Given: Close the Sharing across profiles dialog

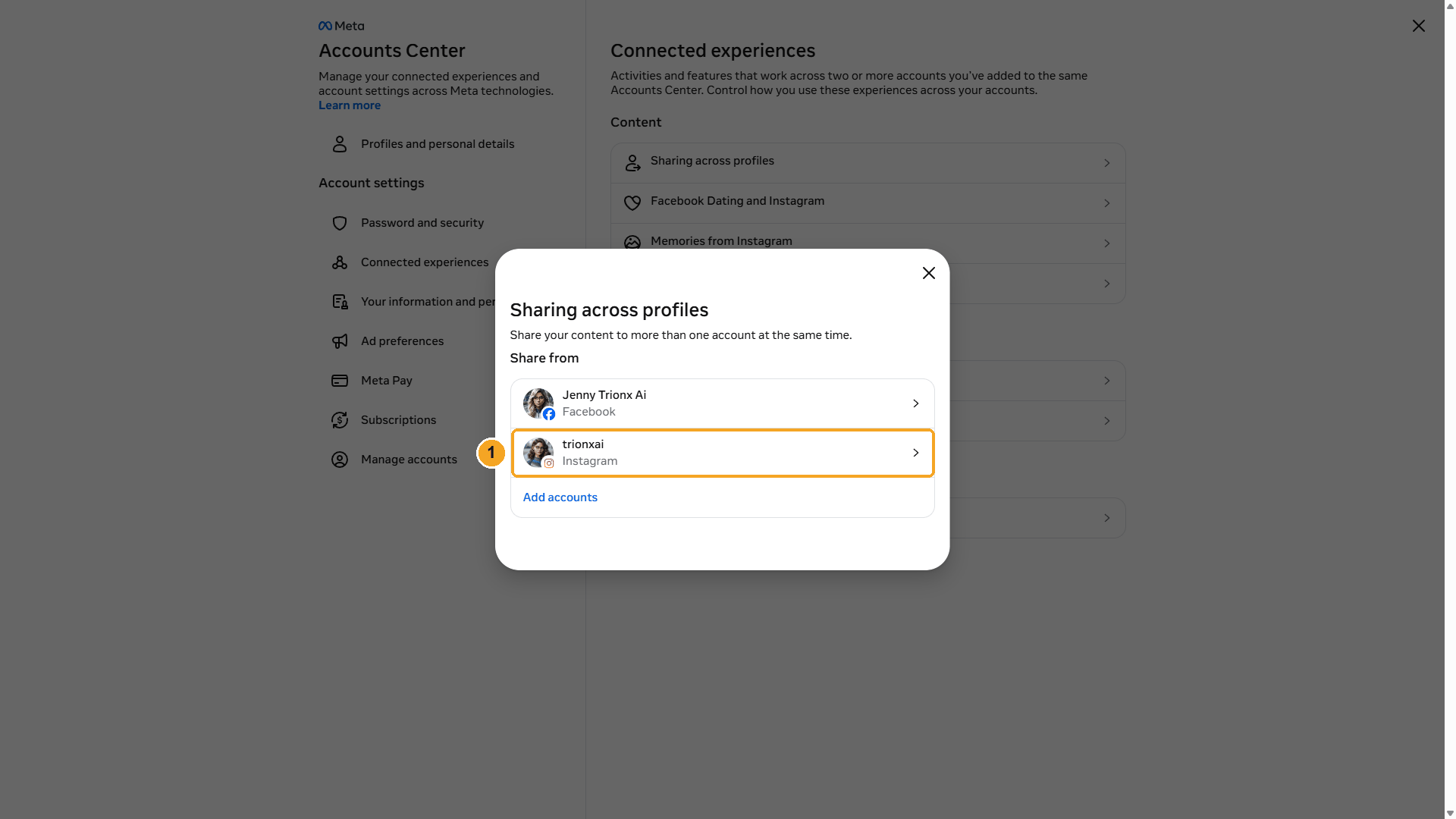Looking at the screenshot, I should click(x=929, y=273).
